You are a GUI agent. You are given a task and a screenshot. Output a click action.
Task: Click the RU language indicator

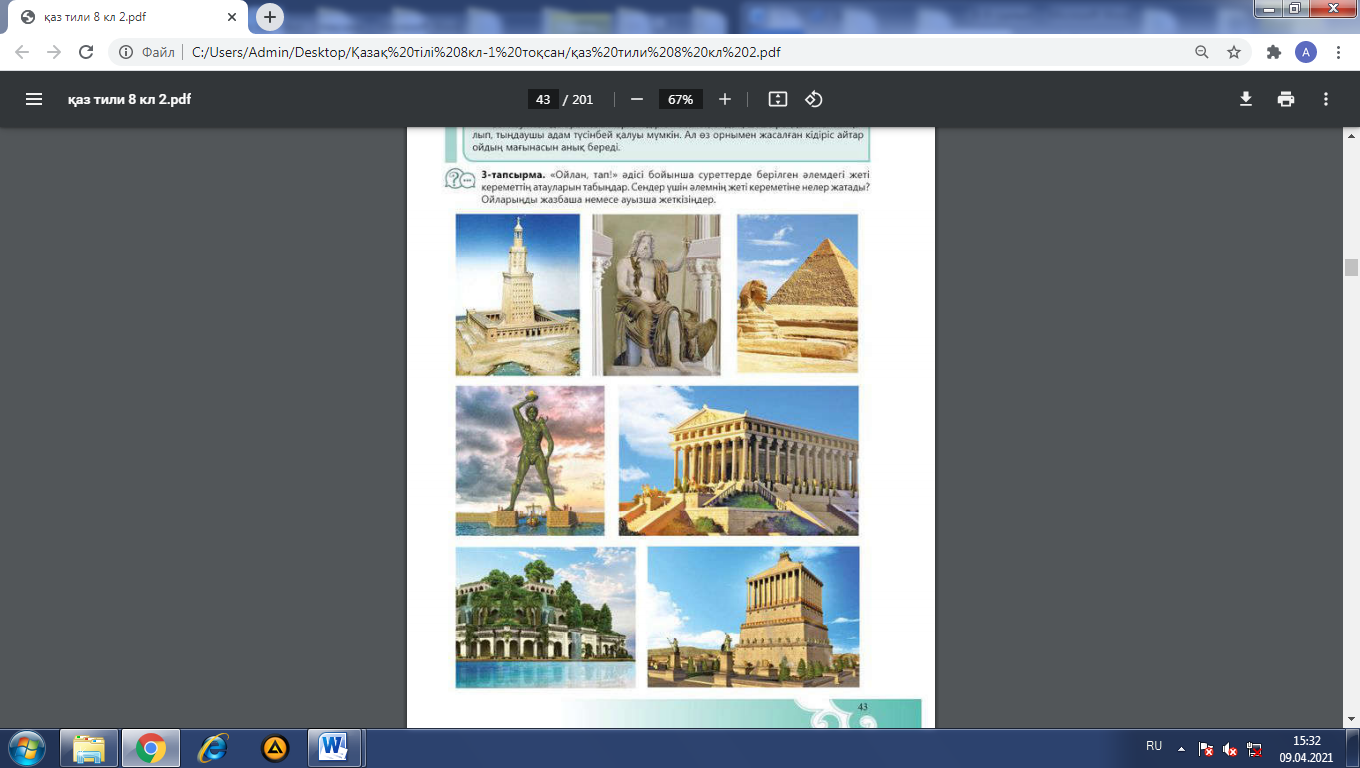point(1154,746)
